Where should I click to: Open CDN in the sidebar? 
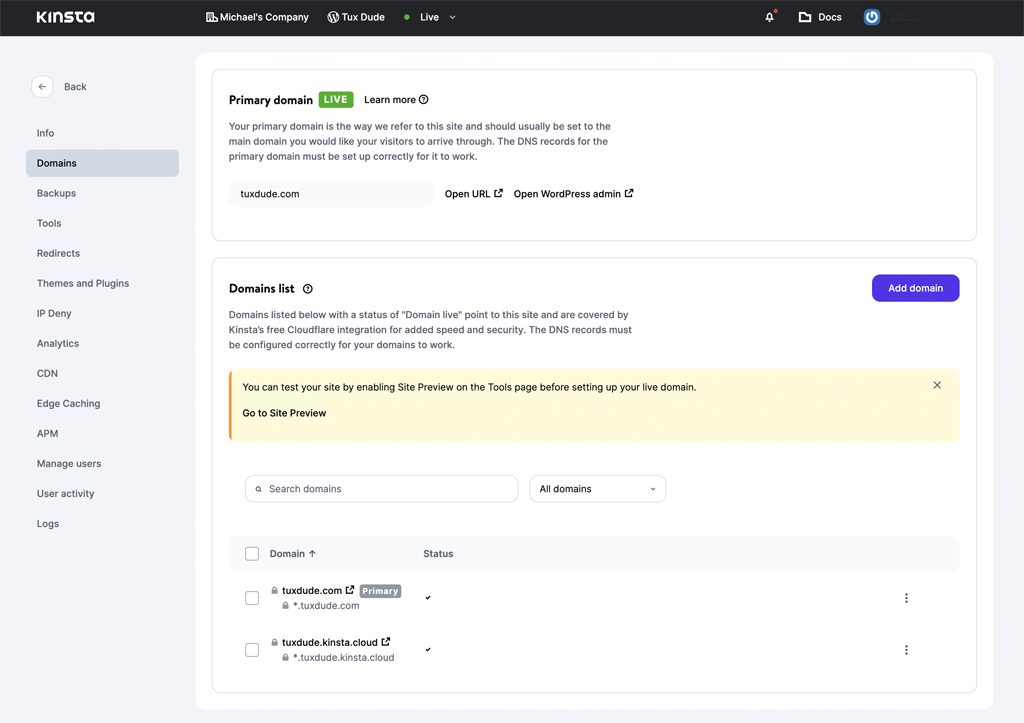(47, 374)
